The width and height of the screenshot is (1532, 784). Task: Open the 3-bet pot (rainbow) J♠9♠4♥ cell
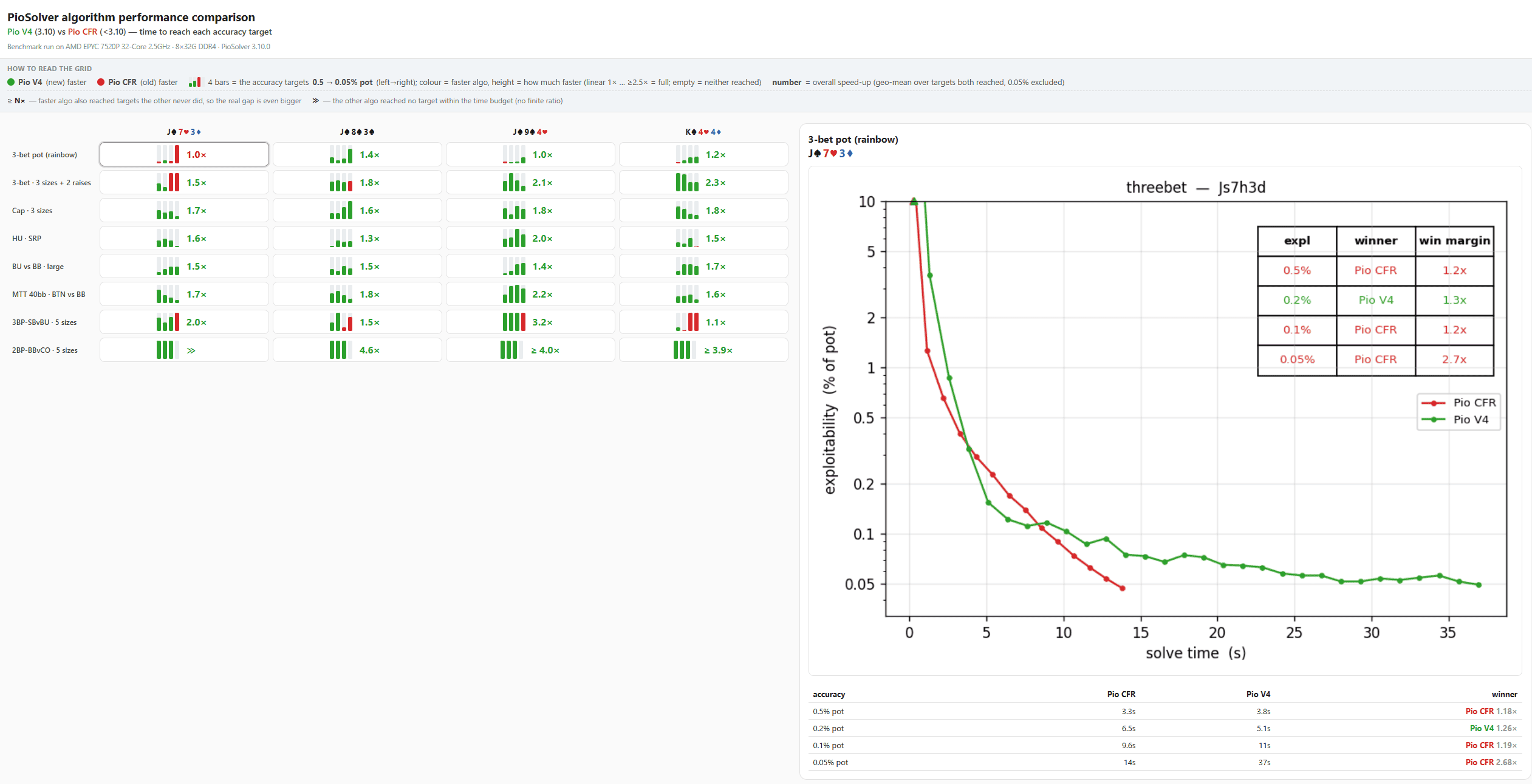[530, 154]
